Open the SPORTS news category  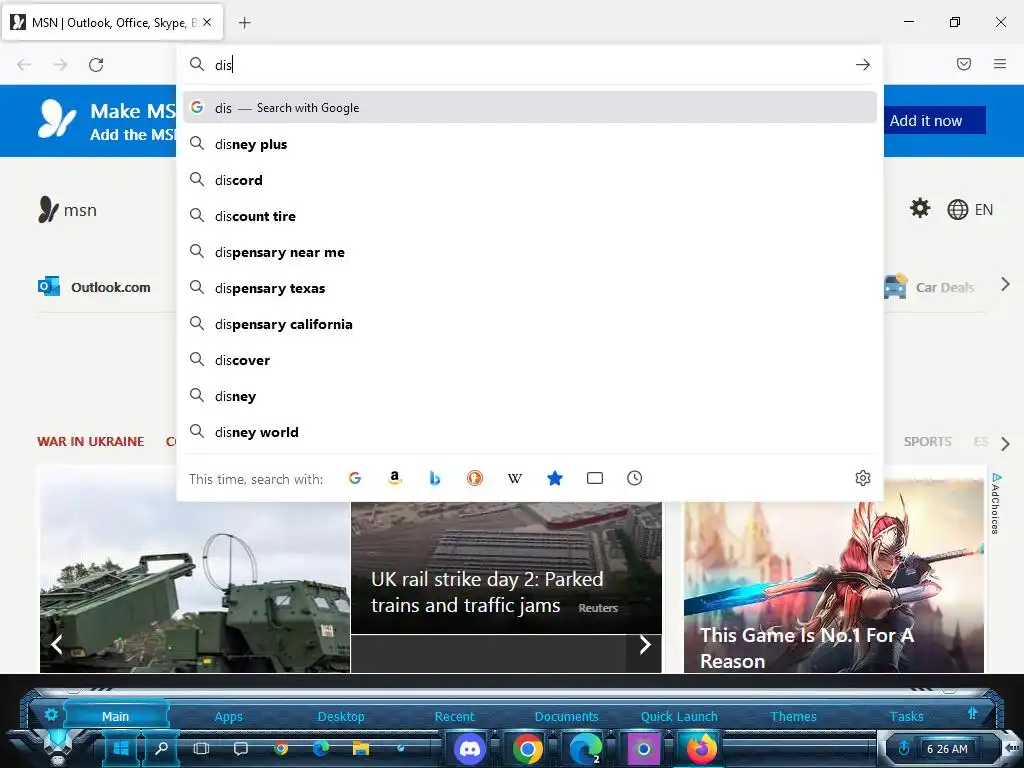tap(927, 441)
